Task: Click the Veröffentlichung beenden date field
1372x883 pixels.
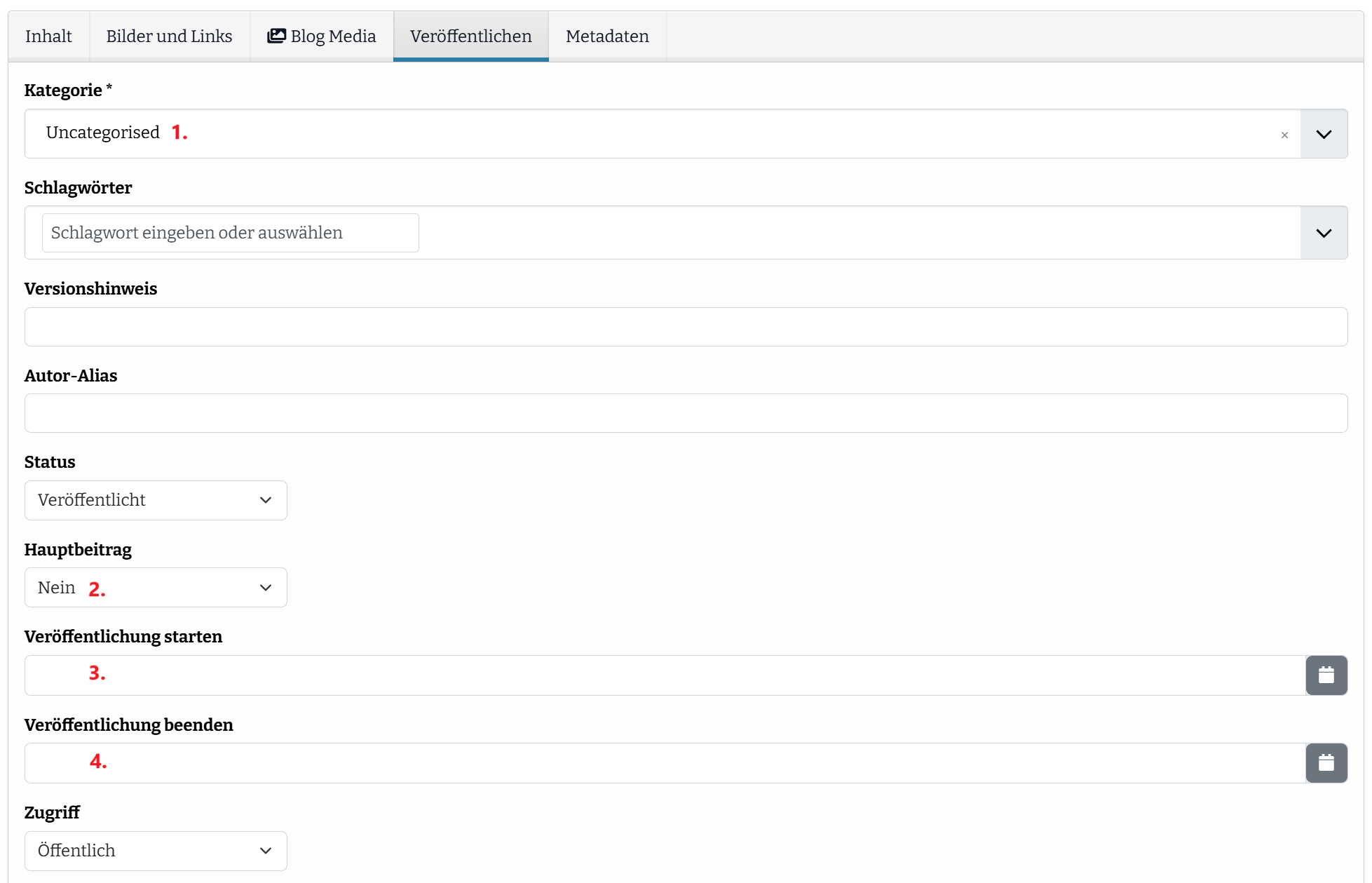Action: [664, 763]
